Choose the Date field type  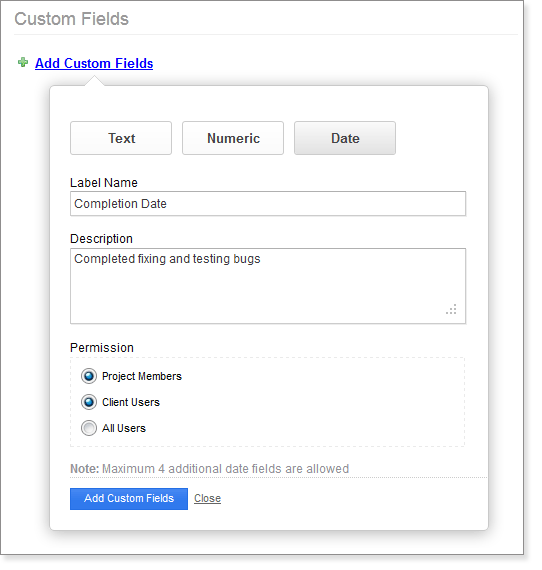[x=345, y=138]
